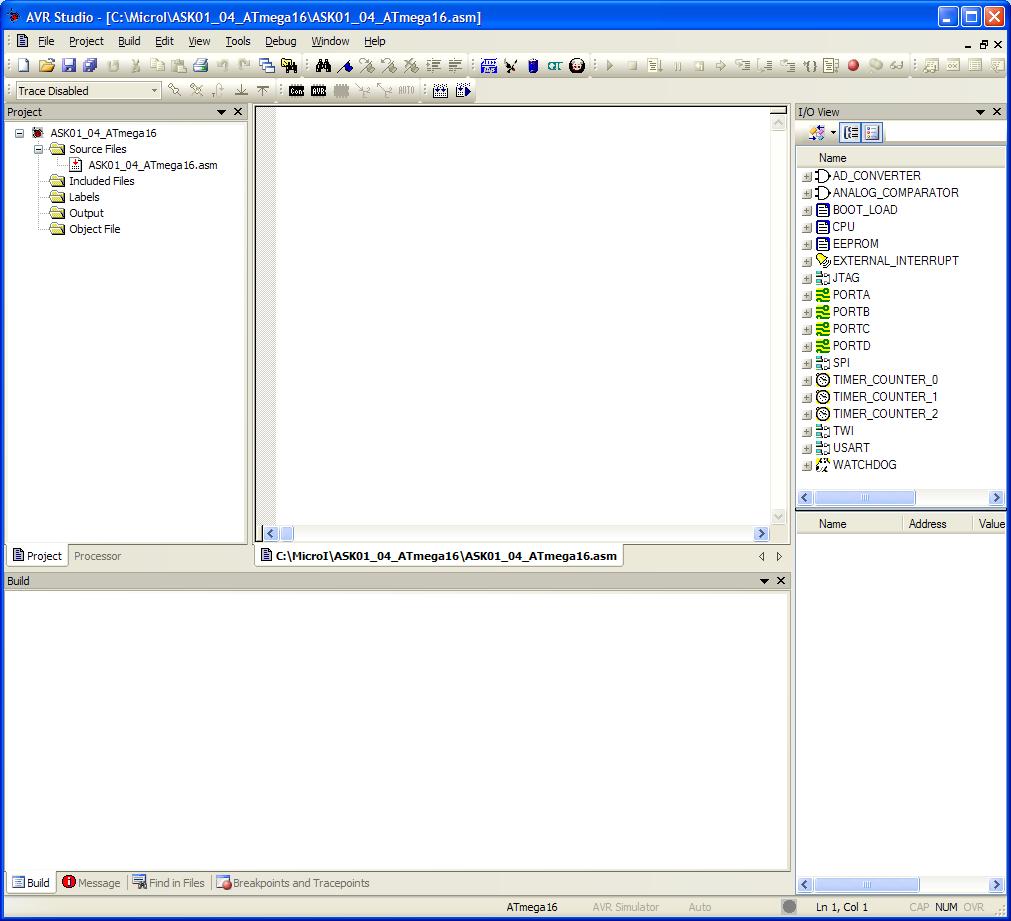Click the editor's right scroll arrow
Image resolution: width=1011 pixels, height=921 pixels.
[761, 533]
